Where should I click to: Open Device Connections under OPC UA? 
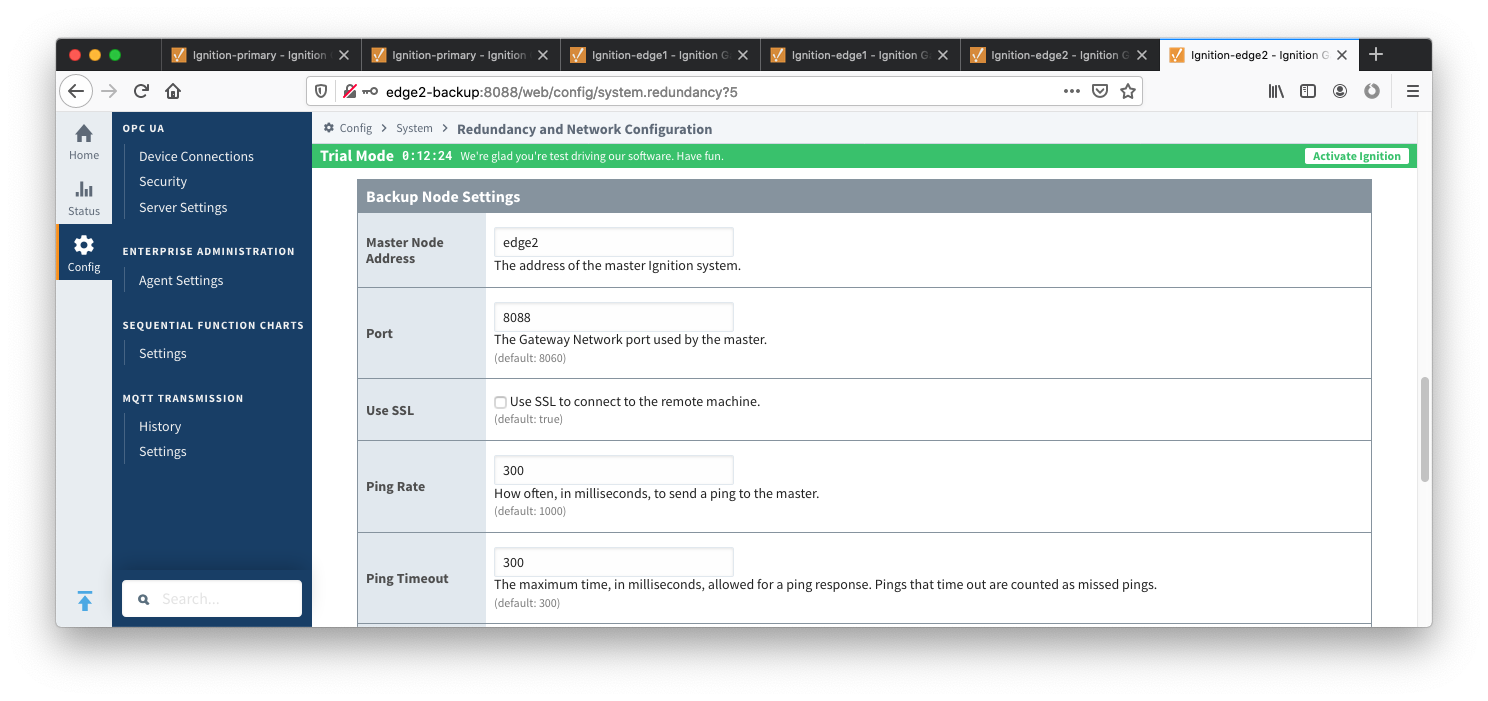pos(196,156)
